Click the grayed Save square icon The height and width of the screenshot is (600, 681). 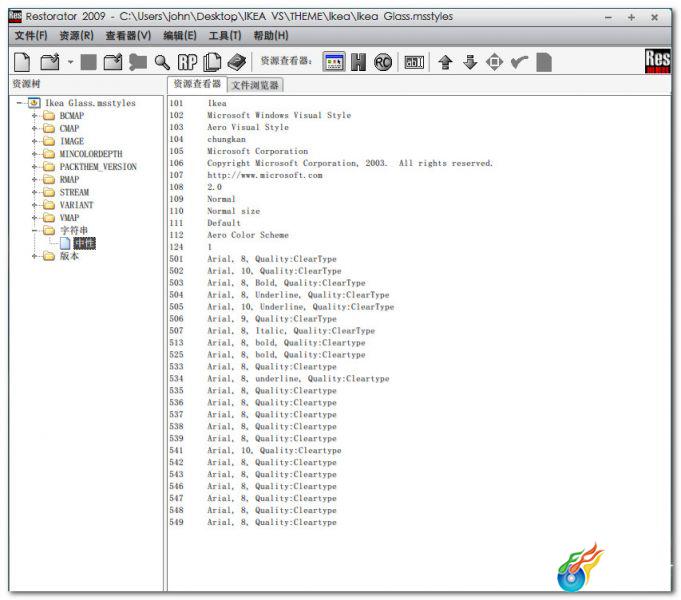click(x=89, y=62)
